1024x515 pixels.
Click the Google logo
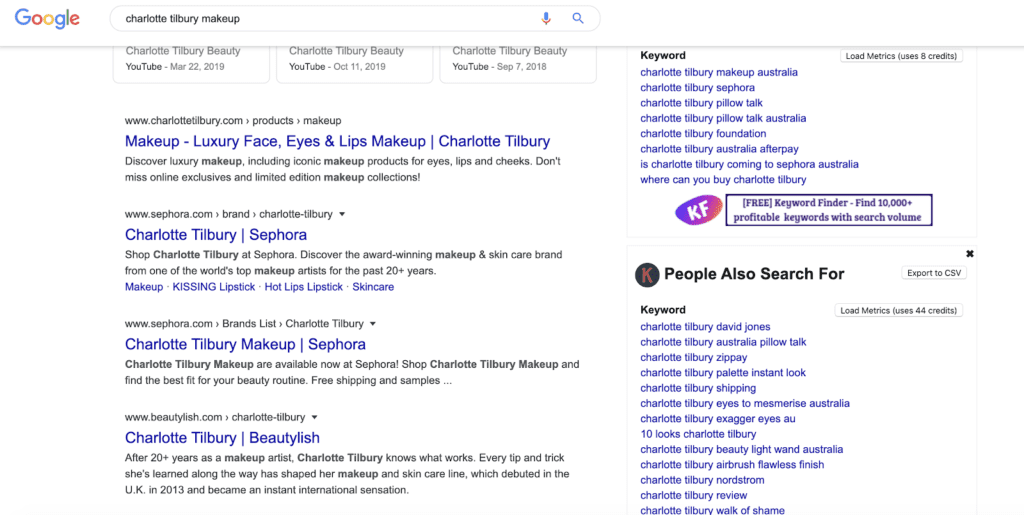click(47, 19)
